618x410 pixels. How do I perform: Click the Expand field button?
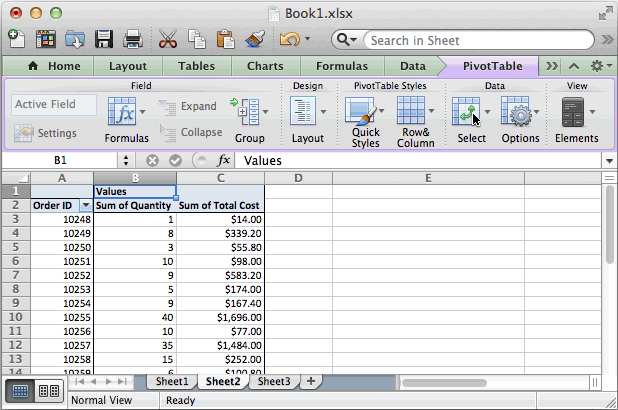tap(187, 106)
